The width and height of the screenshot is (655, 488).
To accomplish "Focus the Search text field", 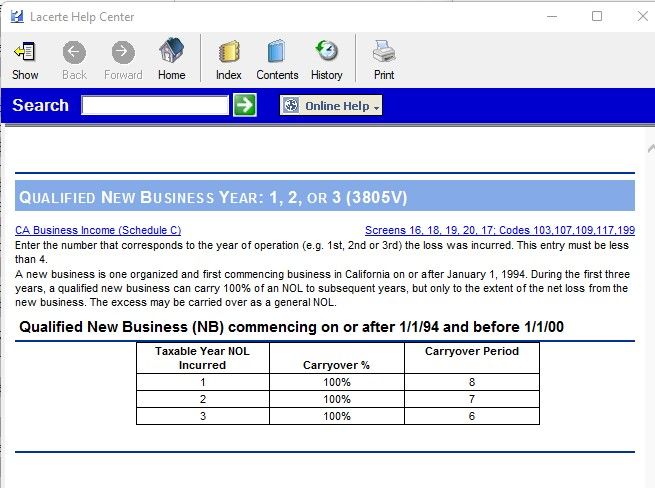I will pos(155,105).
